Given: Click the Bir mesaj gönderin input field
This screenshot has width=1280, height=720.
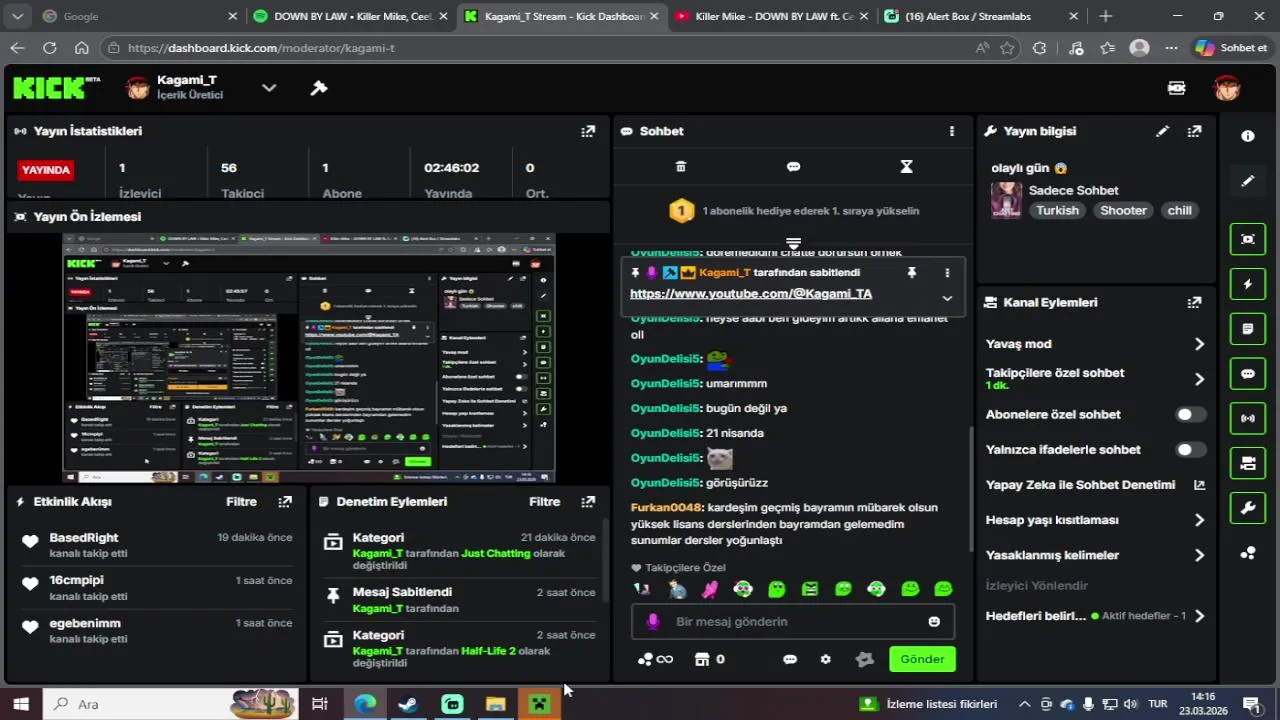Looking at the screenshot, I should pos(792,621).
